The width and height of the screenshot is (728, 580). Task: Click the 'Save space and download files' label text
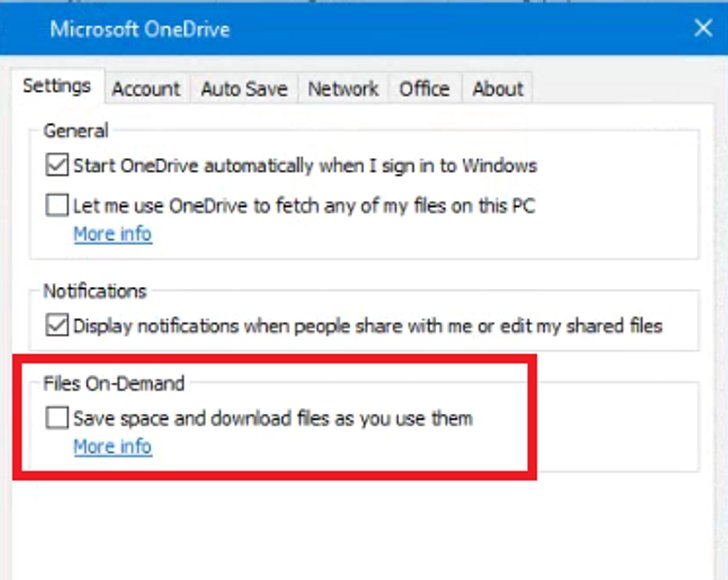(x=273, y=418)
